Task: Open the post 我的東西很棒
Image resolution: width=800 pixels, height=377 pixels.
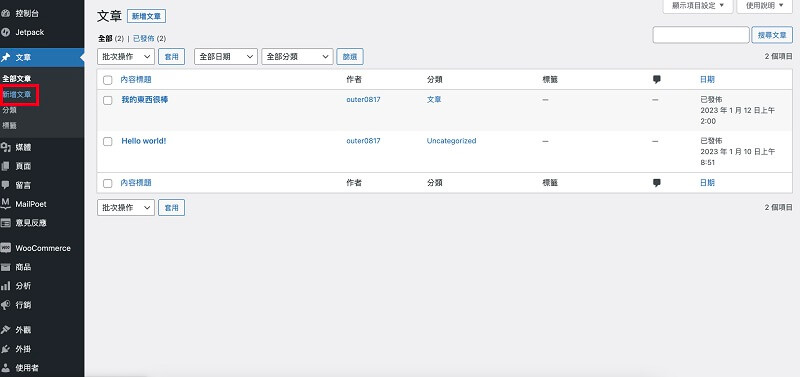Action: click(145, 99)
